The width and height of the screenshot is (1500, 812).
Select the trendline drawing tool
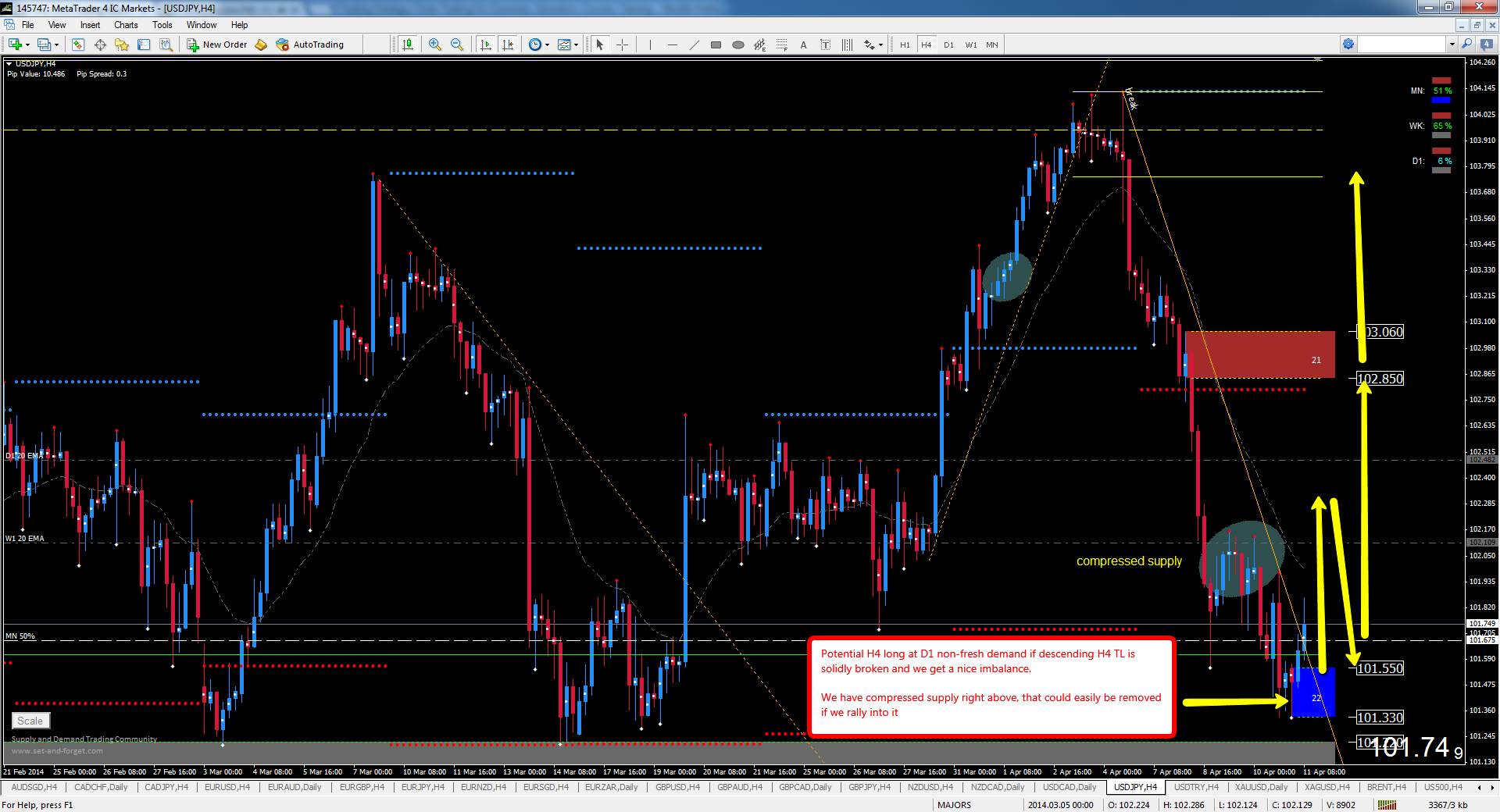(x=694, y=45)
